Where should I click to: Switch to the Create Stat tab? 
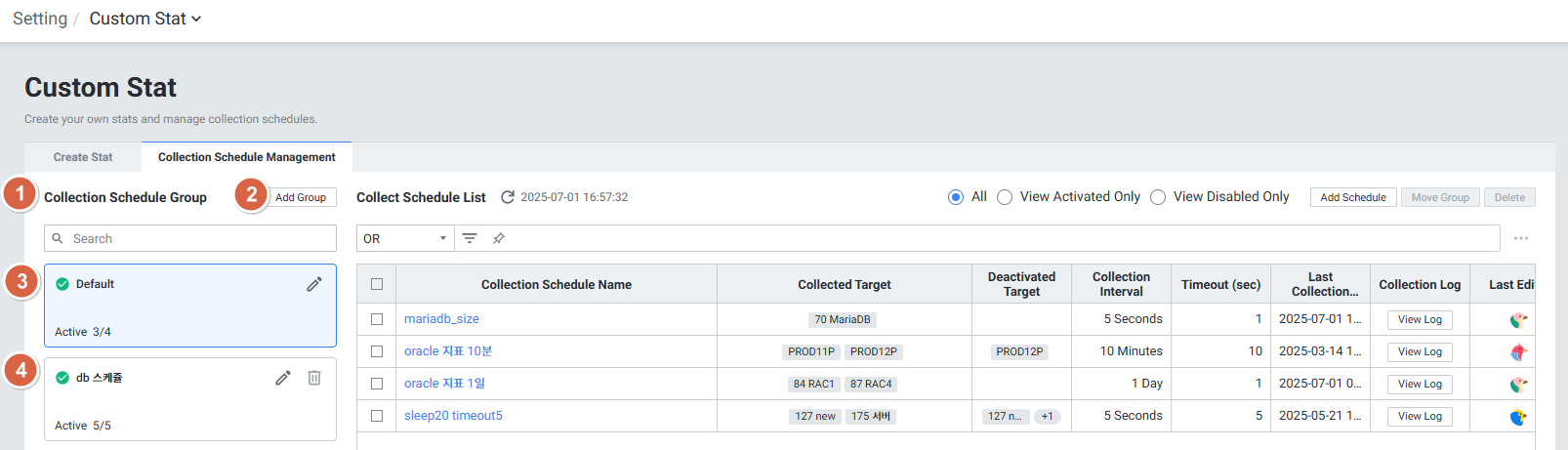point(83,157)
